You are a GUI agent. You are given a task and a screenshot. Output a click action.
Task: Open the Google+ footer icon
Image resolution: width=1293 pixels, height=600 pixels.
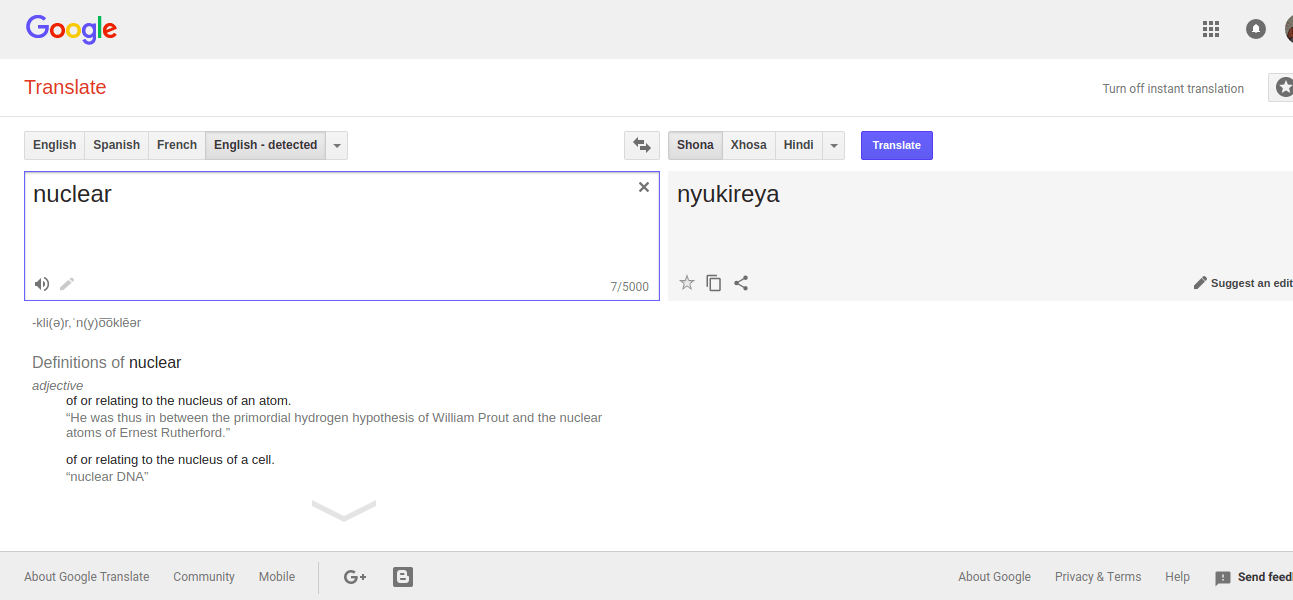[355, 577]
